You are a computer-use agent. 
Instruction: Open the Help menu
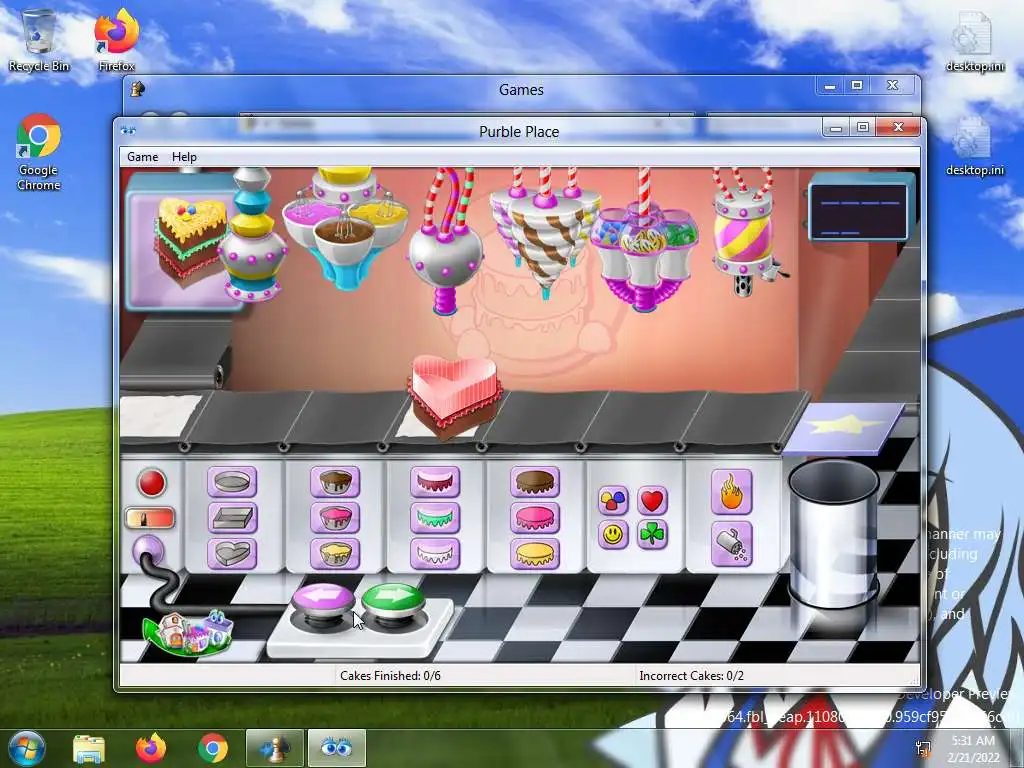point(184,157)
